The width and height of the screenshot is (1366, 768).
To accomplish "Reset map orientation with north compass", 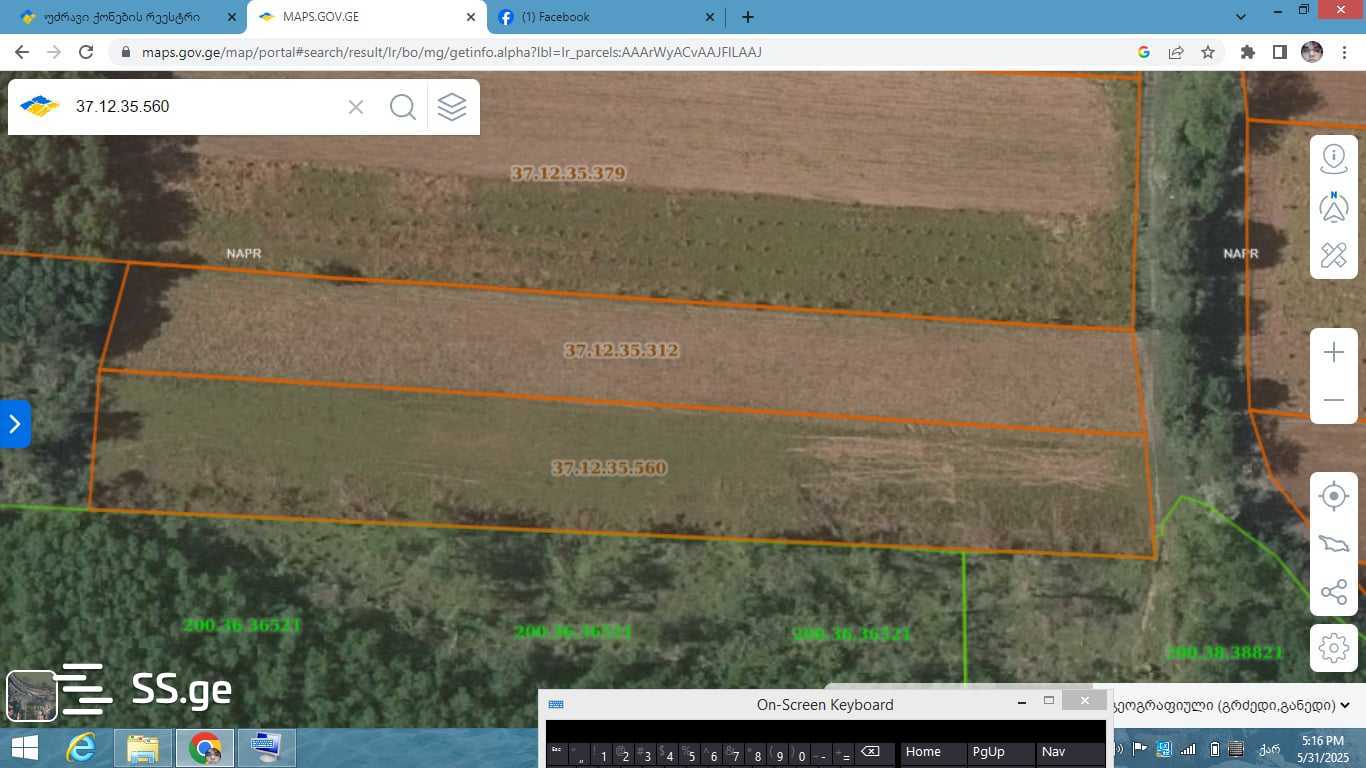I will (1333, 206).
